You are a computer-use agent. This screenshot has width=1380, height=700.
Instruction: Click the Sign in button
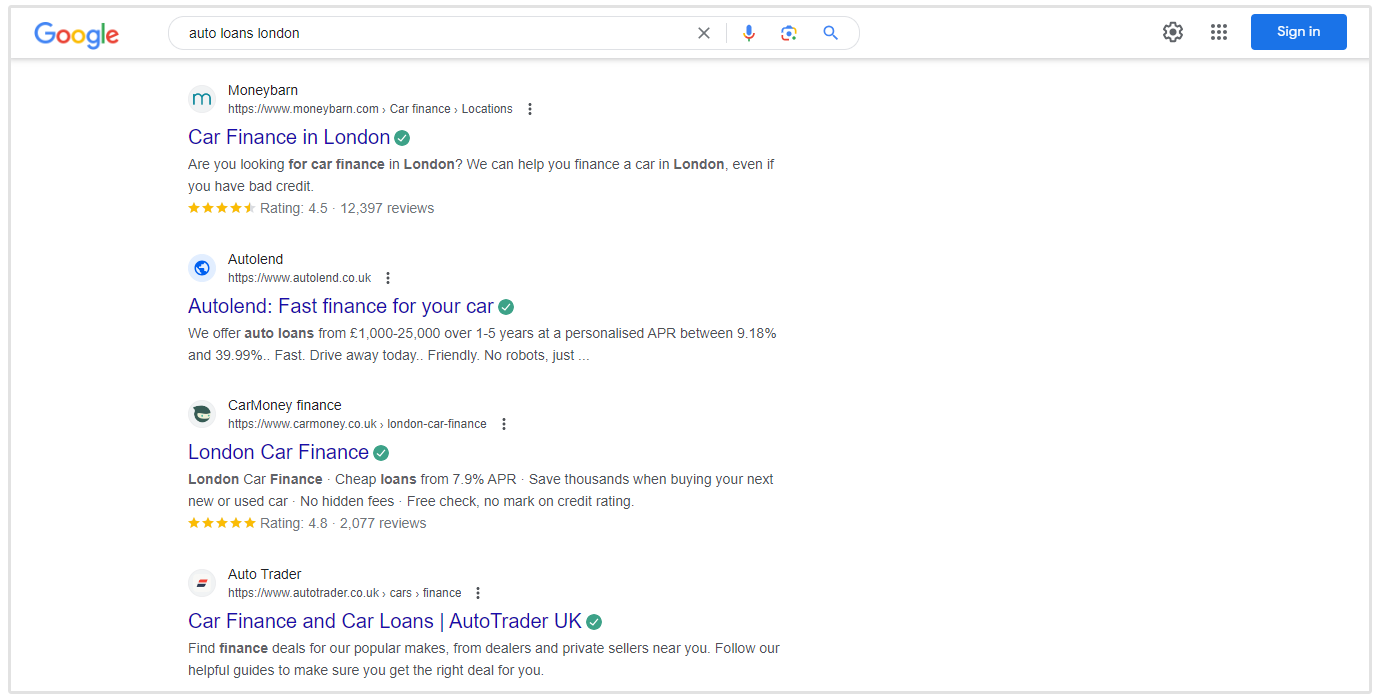coord(1298,32)
